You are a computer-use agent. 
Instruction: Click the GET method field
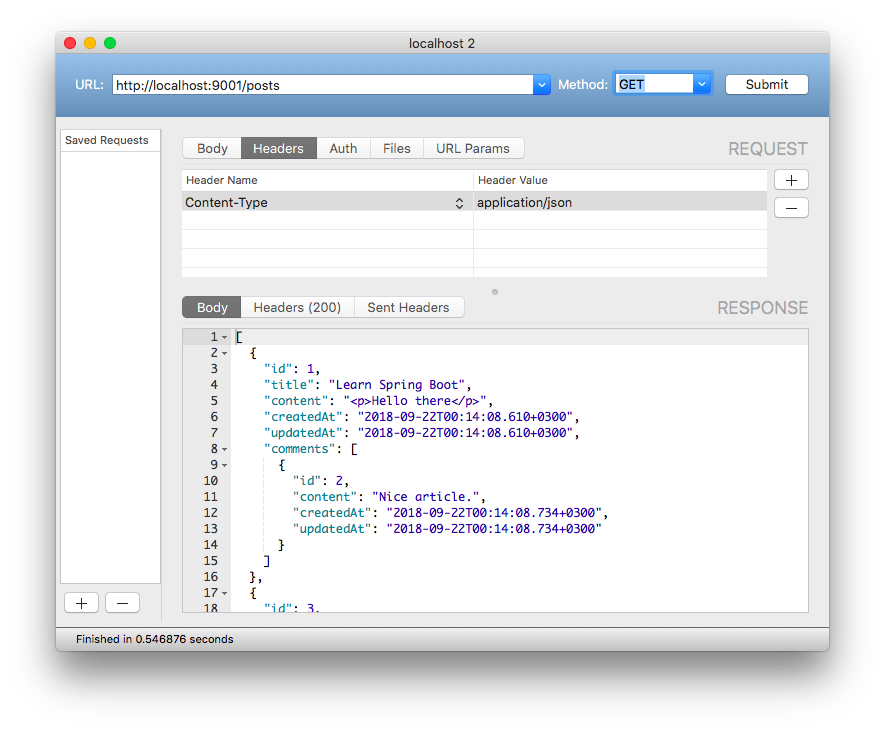[654, 84]
